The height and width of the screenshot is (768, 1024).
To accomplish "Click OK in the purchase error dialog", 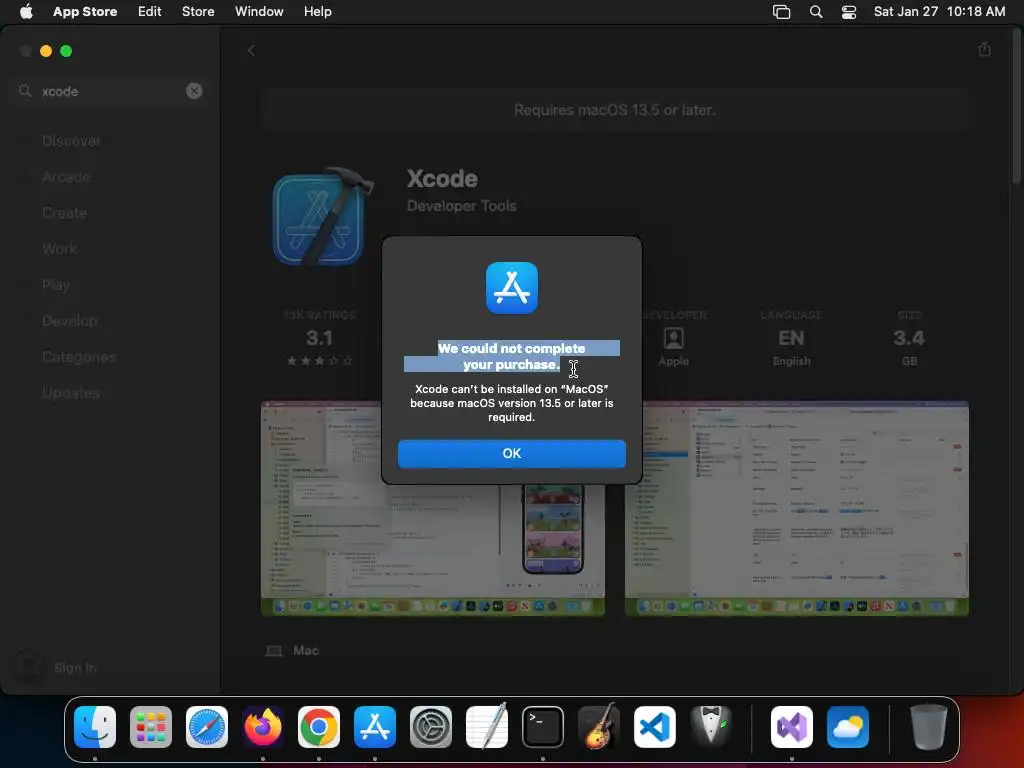I will coord(511,453).
